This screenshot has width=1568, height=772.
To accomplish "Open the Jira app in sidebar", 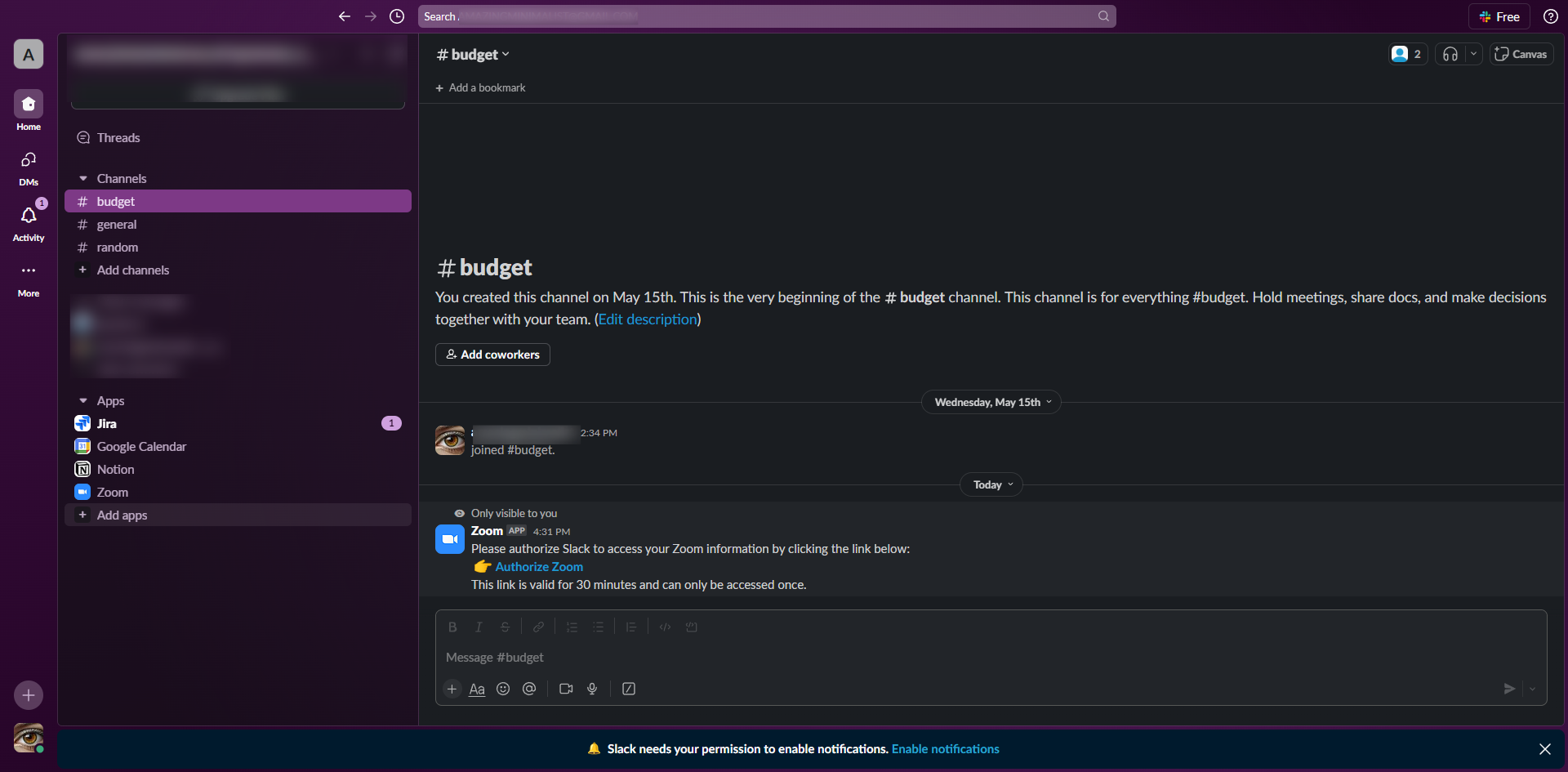I will coord(109,423).
